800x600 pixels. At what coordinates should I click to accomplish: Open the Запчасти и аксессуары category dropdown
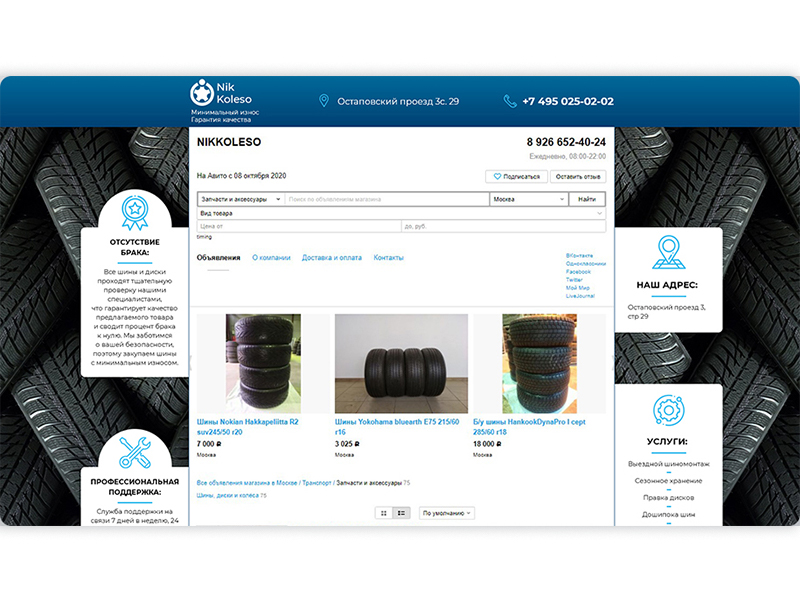241,199
